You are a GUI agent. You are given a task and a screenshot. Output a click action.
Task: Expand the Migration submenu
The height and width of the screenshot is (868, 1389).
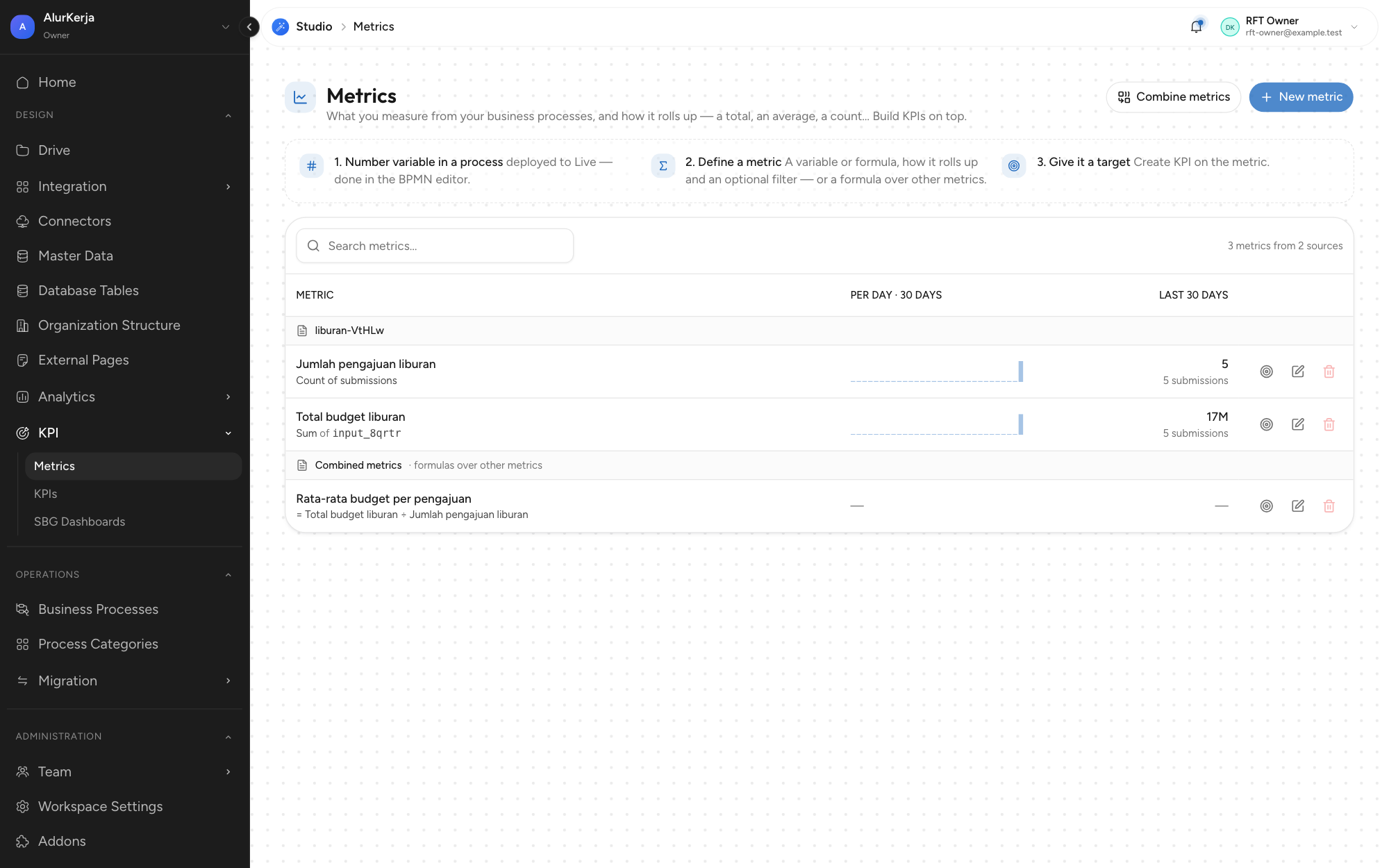click(228, 681)
